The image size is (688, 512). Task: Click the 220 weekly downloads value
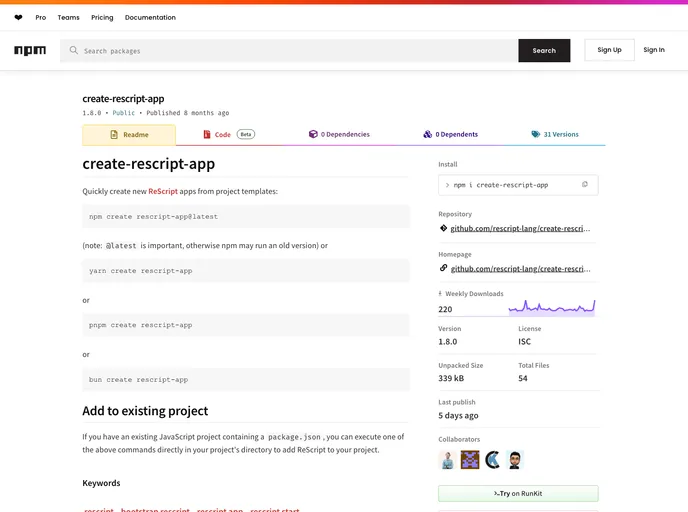(445, 309)
